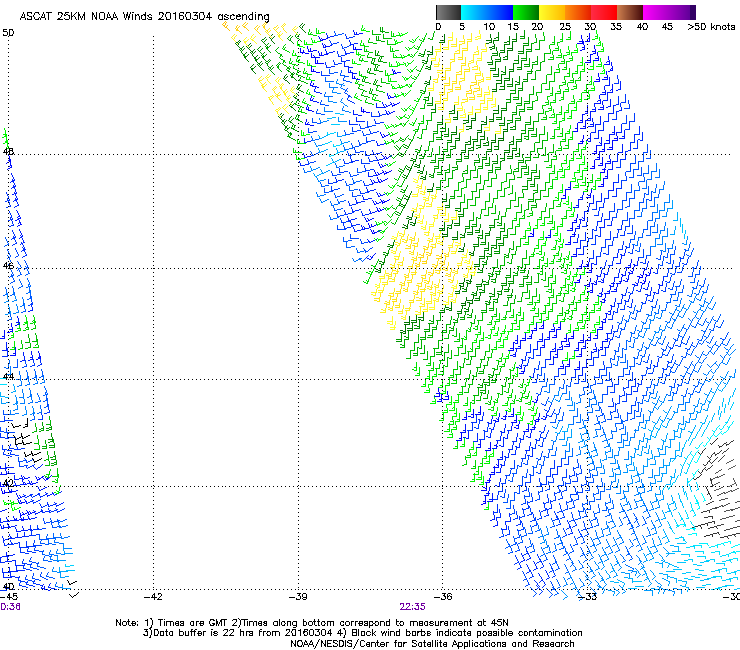Click the legend scale label '10'
This screenshot has width=740, height=650.
pyautogui.click(x=489, y=27)
